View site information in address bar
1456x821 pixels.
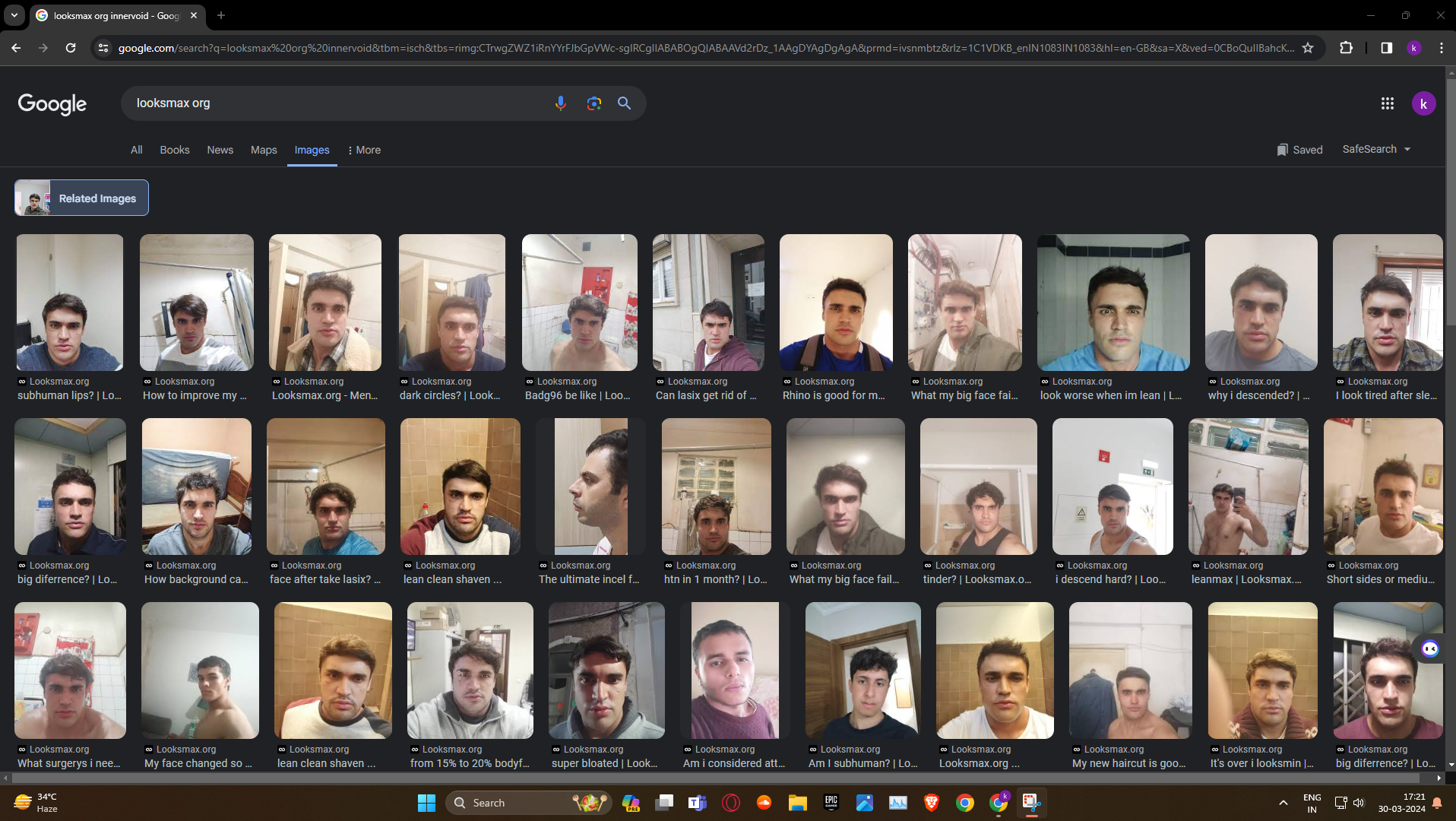103,48
